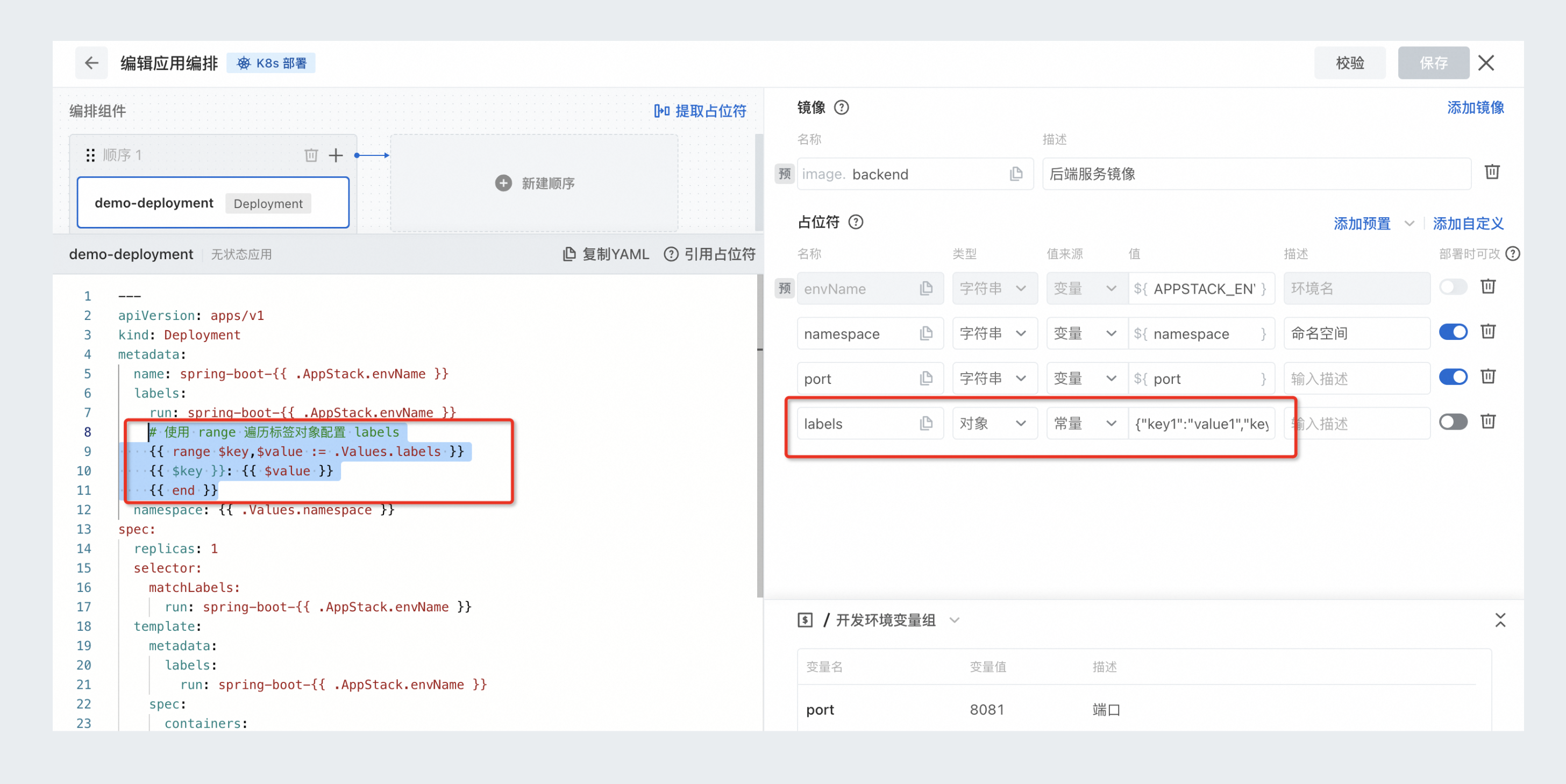Click 引用占位符 help link
This screenshot has height=784, width=1566.
709,254
